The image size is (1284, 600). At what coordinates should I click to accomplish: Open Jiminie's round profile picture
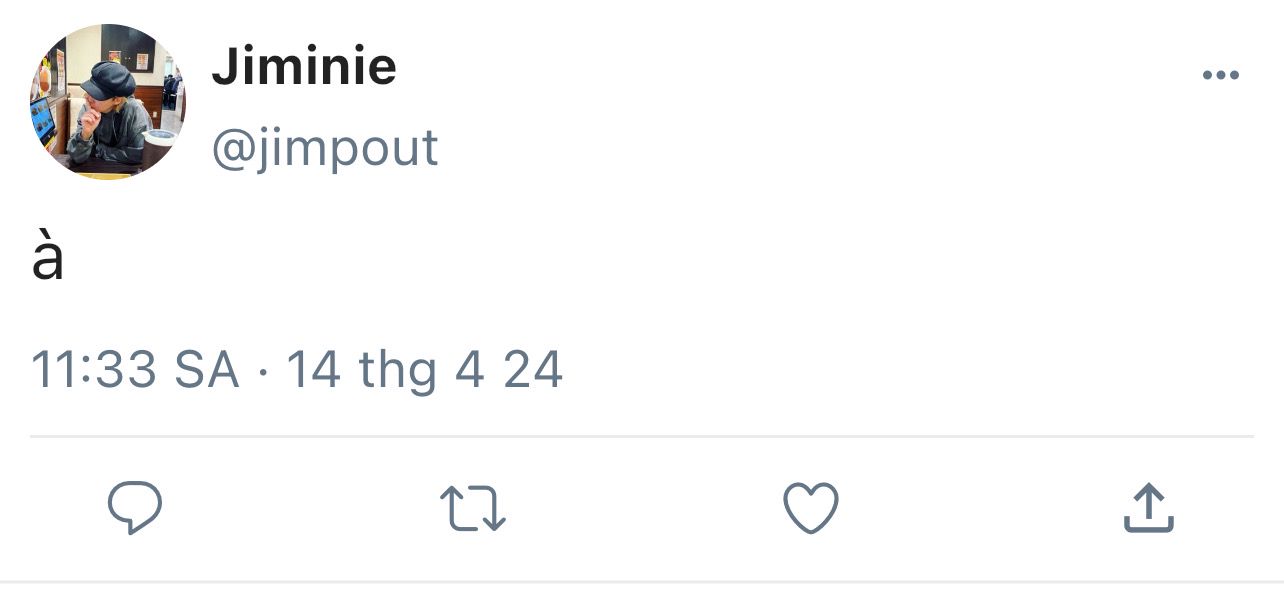click(107, 102)
